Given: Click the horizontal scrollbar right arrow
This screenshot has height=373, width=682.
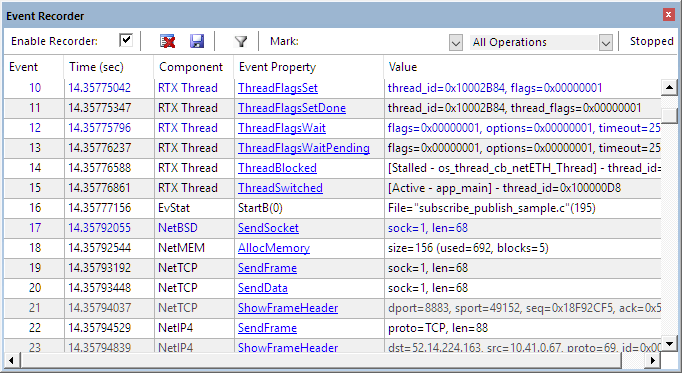Looking at the screenshot, I should [x=652, y=360].
